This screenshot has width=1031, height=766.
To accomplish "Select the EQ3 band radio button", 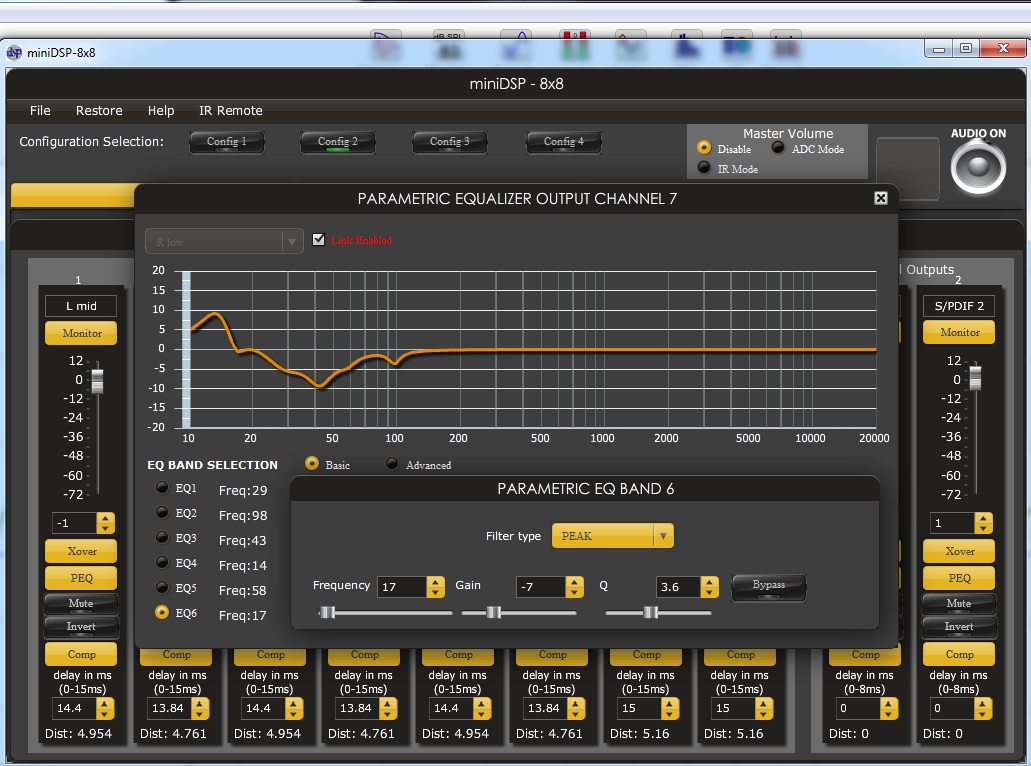I will coord(162,538).
